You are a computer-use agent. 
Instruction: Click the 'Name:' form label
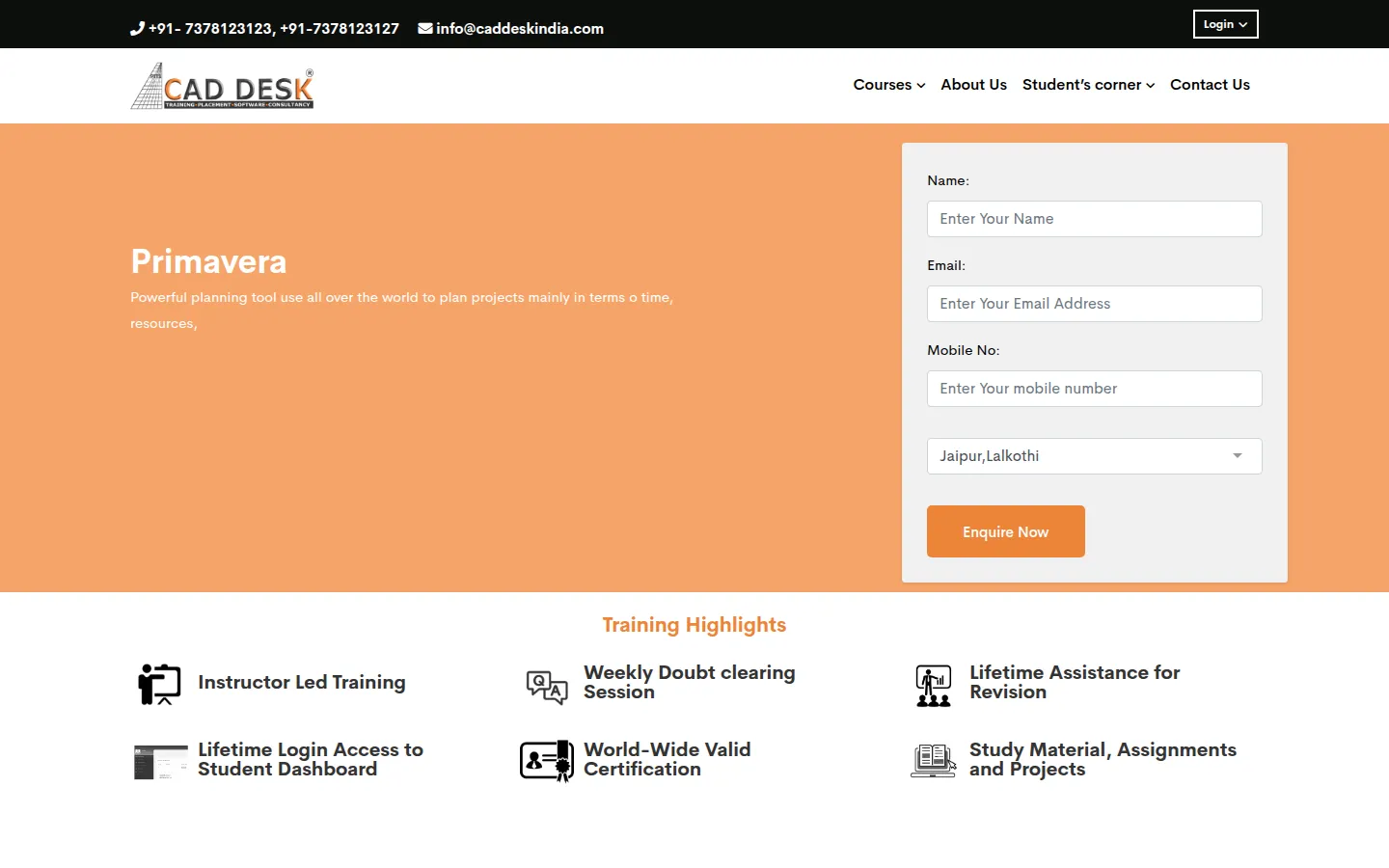tap(948, 180)
